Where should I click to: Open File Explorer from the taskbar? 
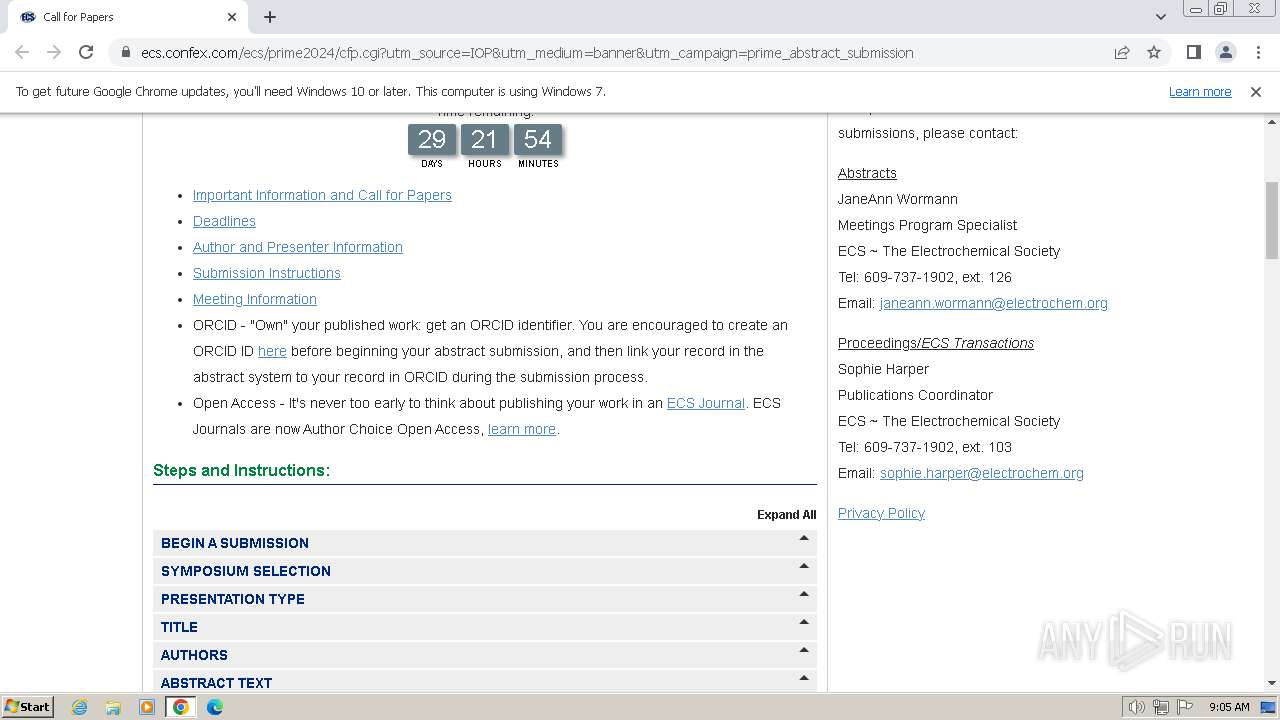[x=113, y=707]
